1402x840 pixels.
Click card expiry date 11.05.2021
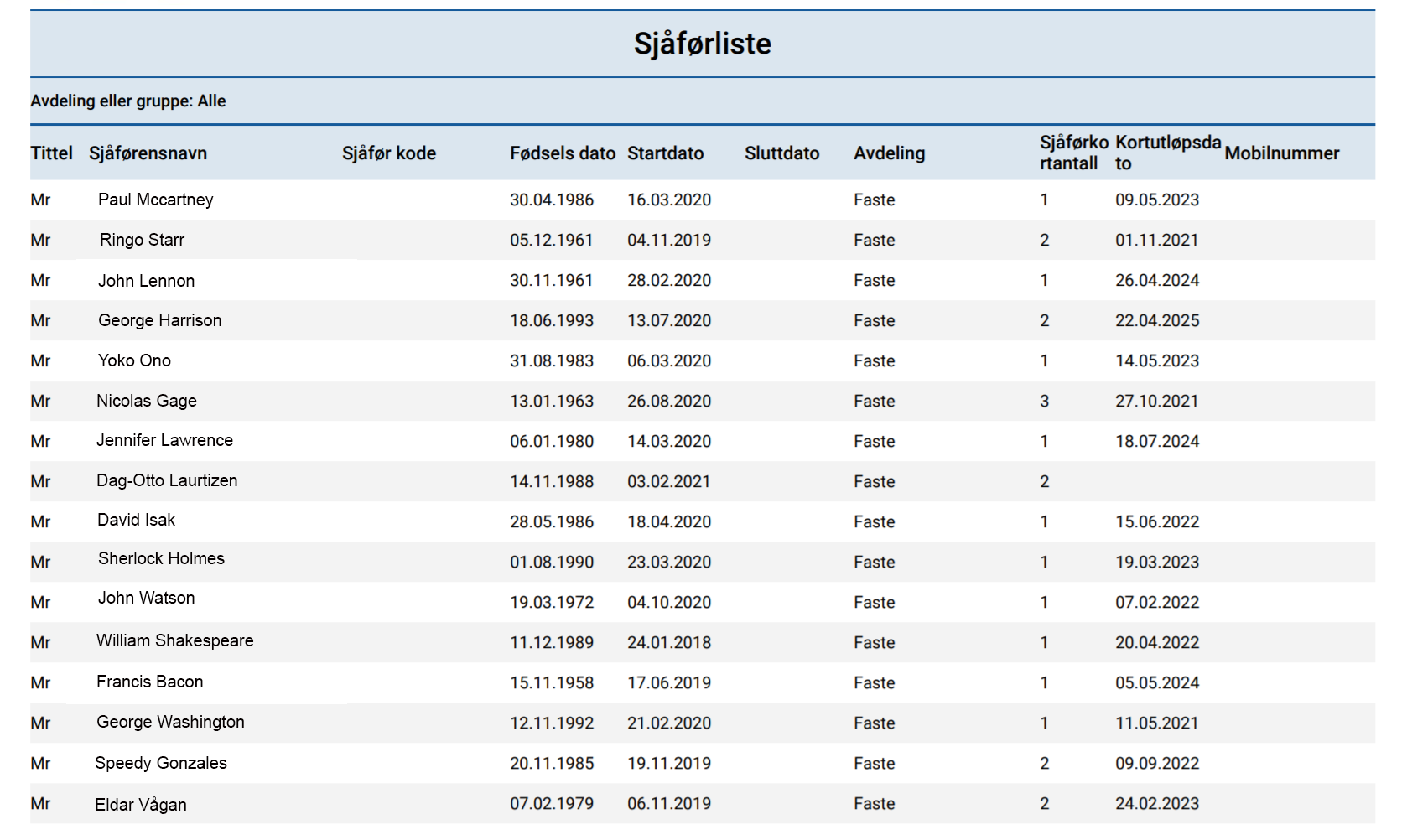tap(1157, 723)
